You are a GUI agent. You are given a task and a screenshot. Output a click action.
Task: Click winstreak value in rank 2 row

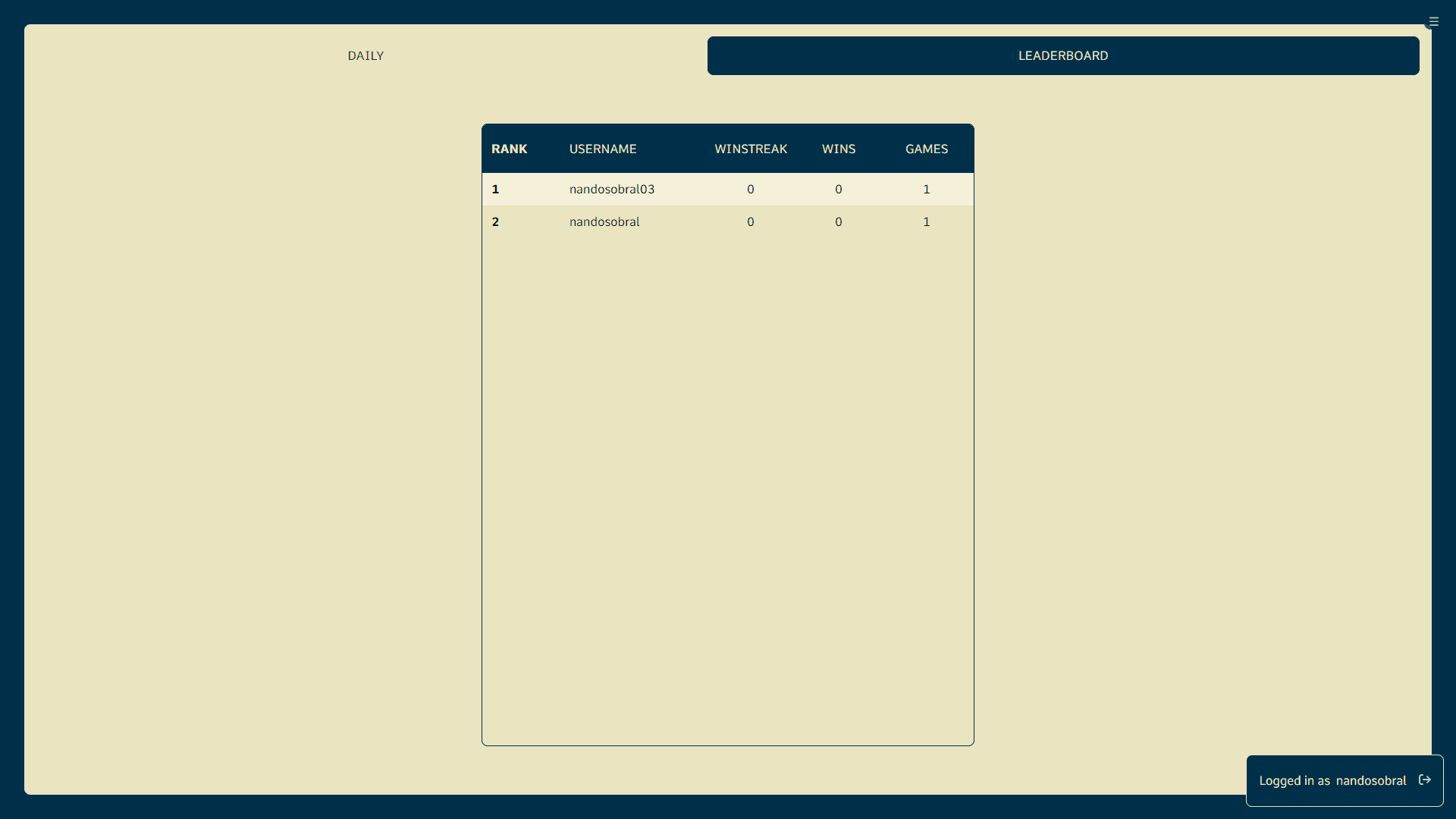[x=751, y=221]
